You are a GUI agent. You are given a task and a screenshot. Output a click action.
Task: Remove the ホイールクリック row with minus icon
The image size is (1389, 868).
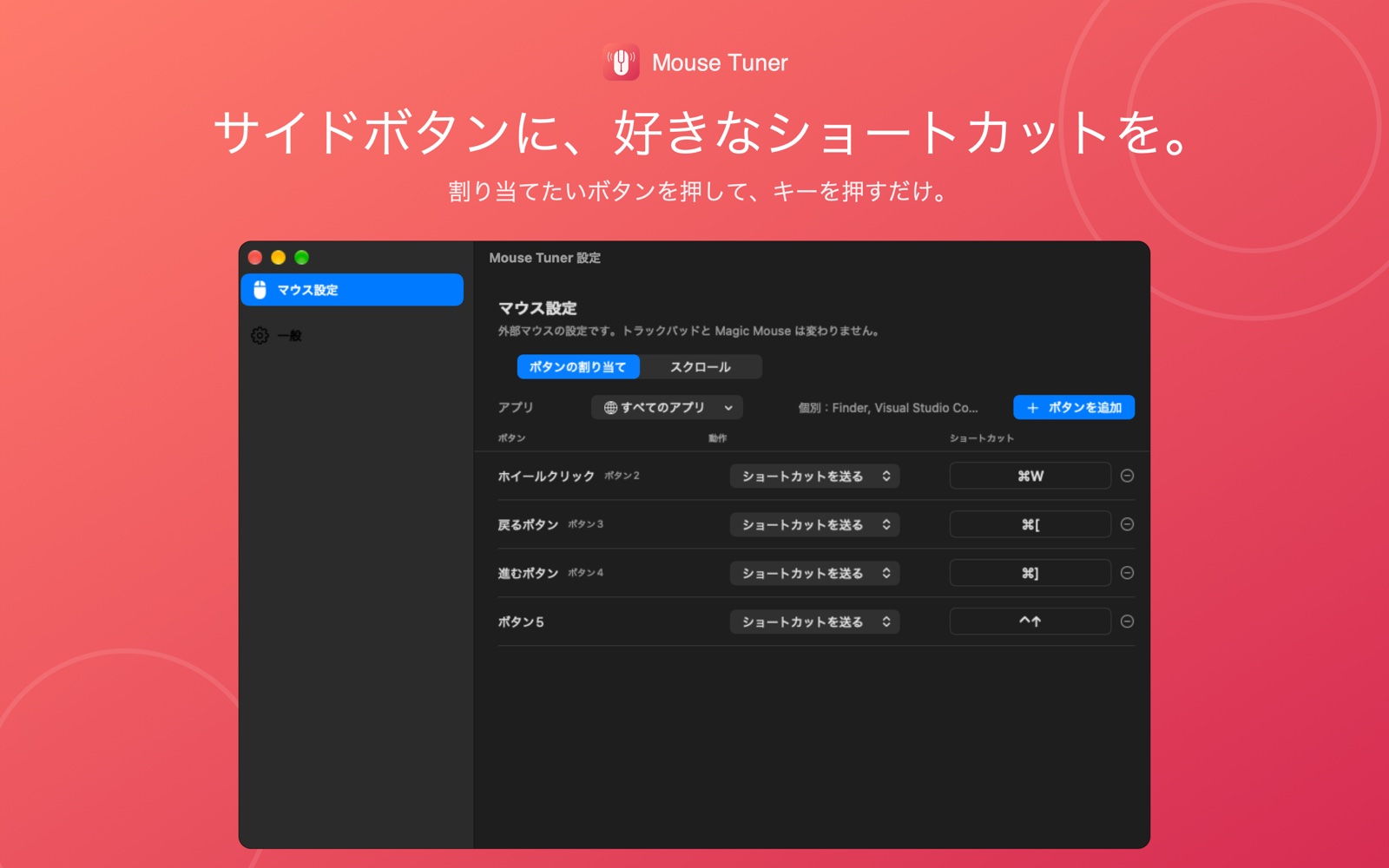[1127, 476]
